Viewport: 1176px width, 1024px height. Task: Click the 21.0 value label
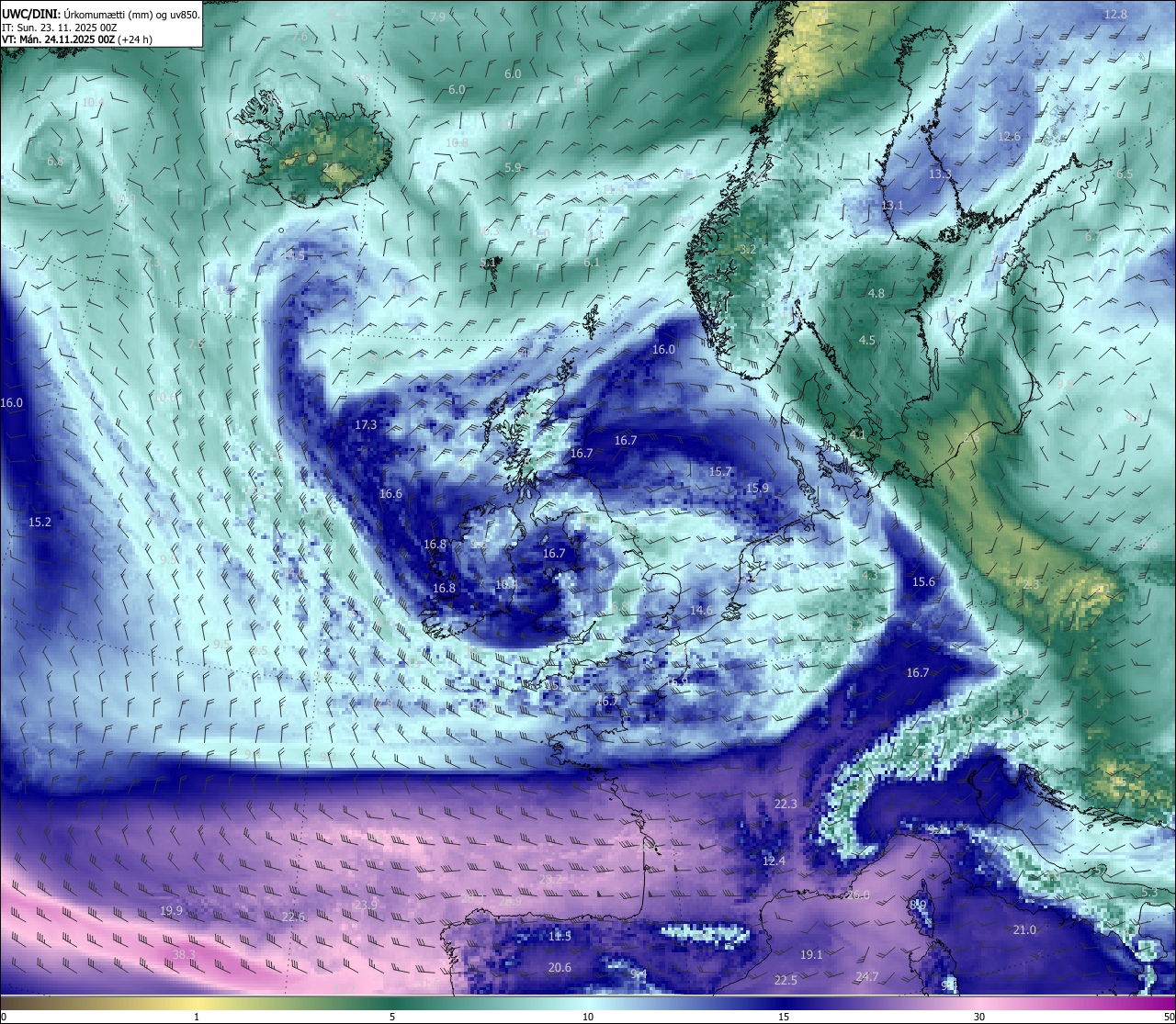1024,929
